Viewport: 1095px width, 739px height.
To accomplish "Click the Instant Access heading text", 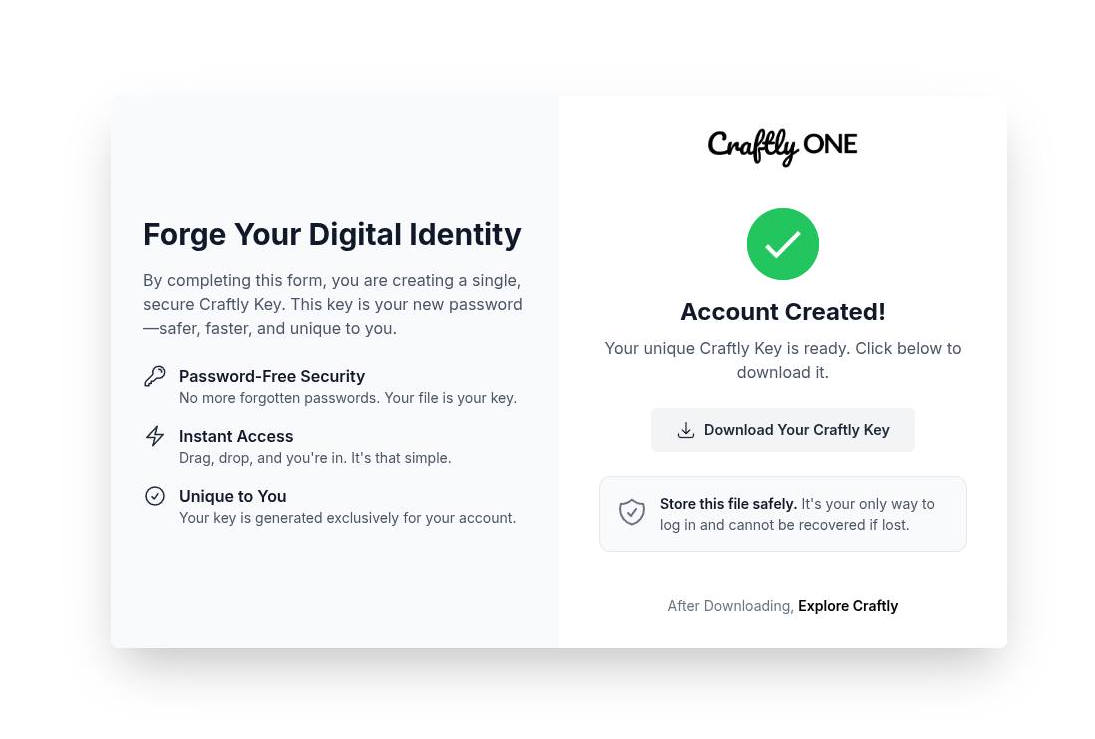I will pyautogui.click(x=236, y=436).
